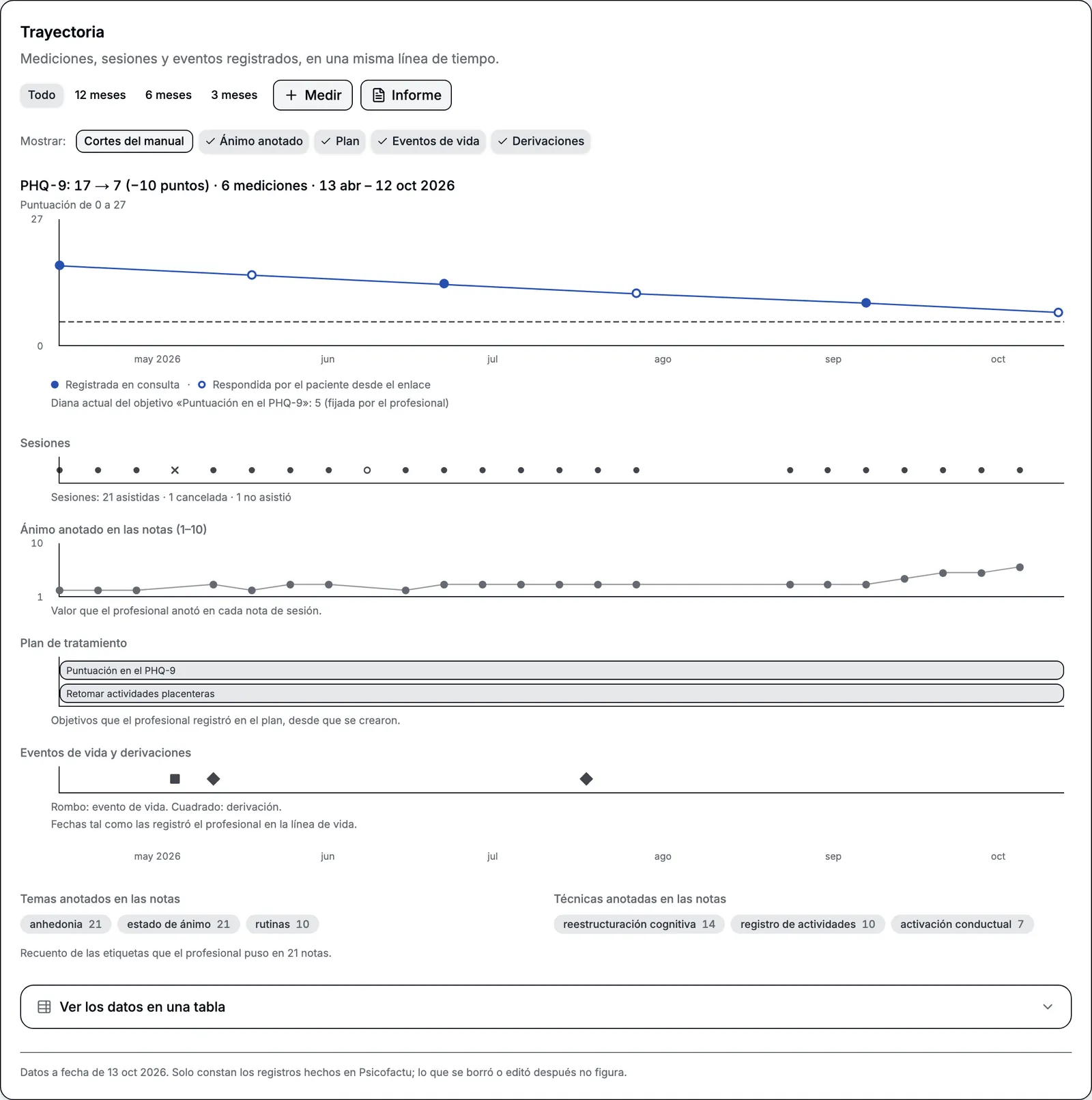Click the reestructuración cognitiva 14 tag
1092x1100 pixels.
(x=639, y=925)
